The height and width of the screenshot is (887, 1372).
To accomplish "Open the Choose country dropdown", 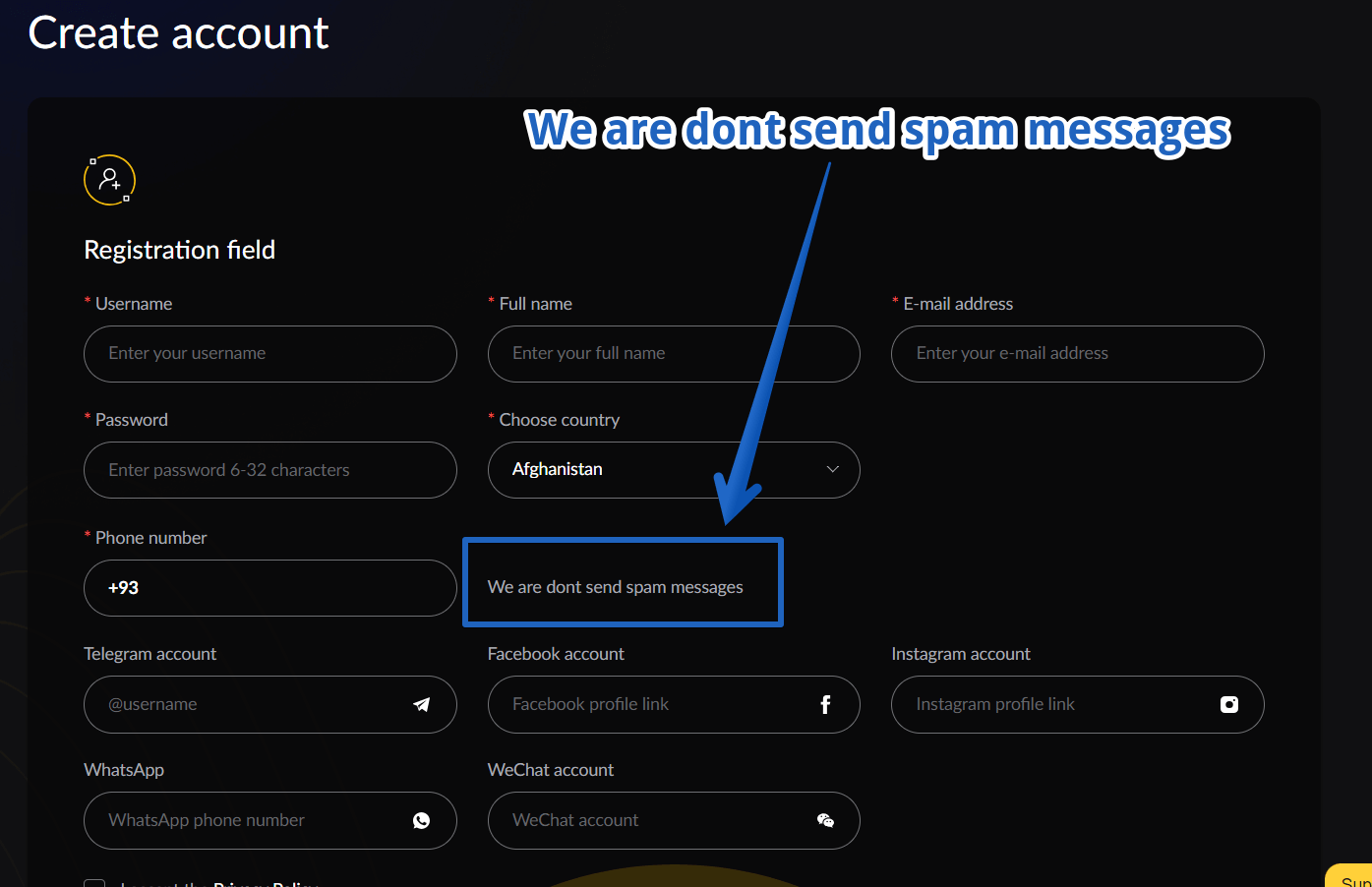I will [674, 470].
